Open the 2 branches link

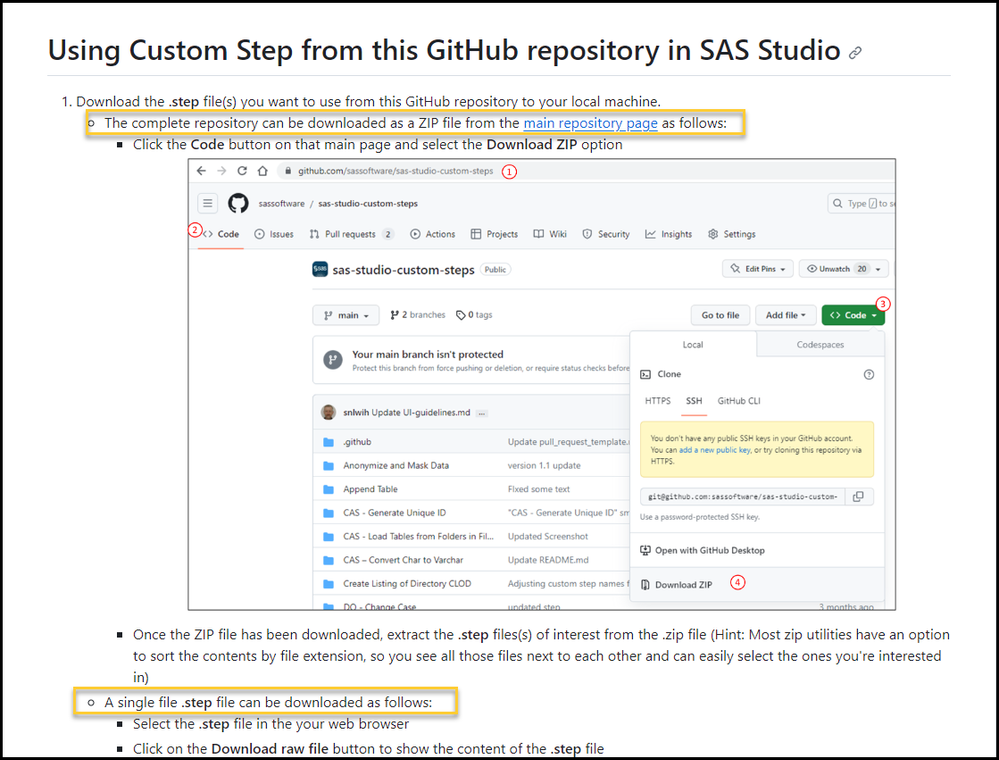418,315
